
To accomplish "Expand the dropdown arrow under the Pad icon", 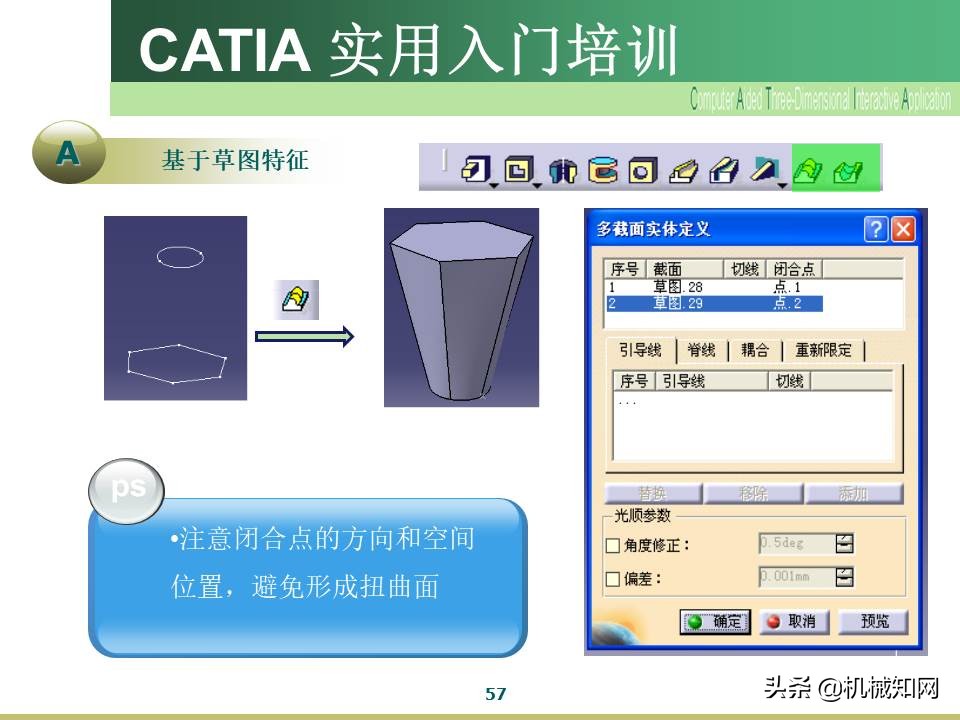I will (x=493, y=186).
